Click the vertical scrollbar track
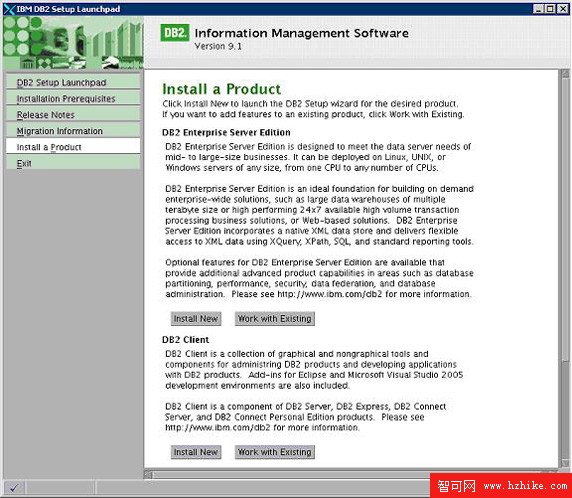This screenshot has height=498, width=572. [565, 410]
